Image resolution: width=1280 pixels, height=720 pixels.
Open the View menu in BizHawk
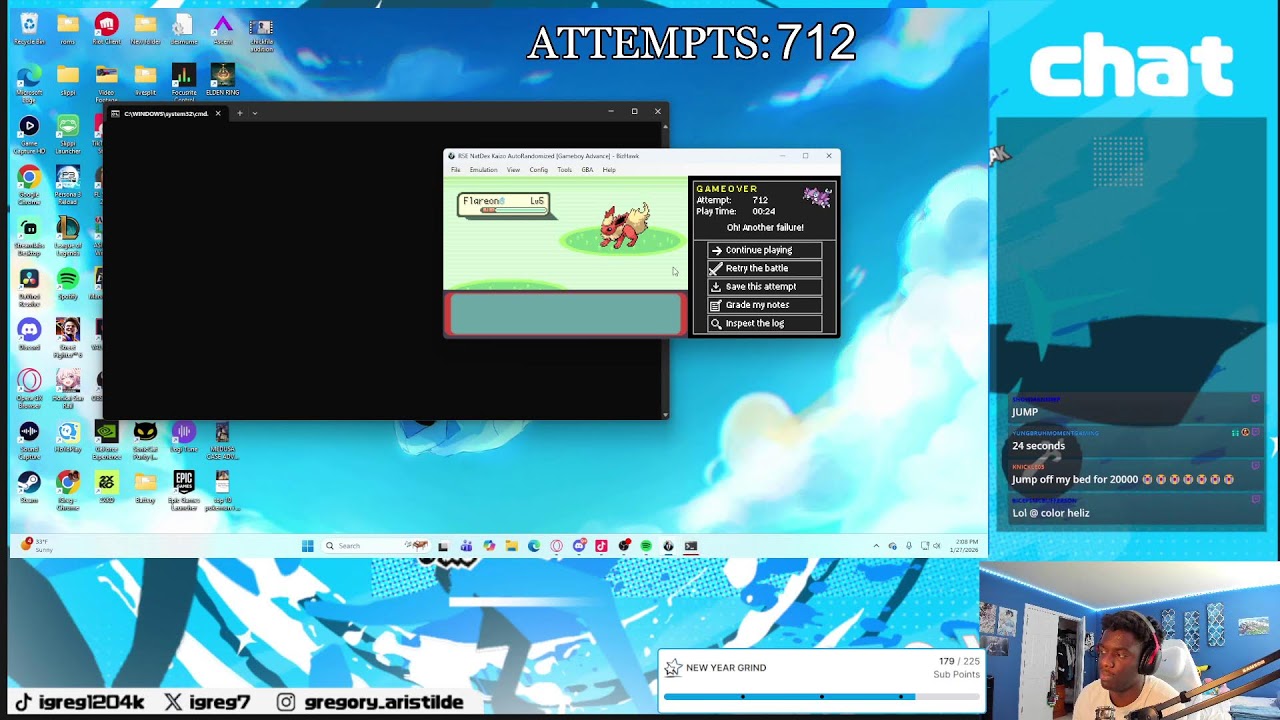tap(513, 170)
